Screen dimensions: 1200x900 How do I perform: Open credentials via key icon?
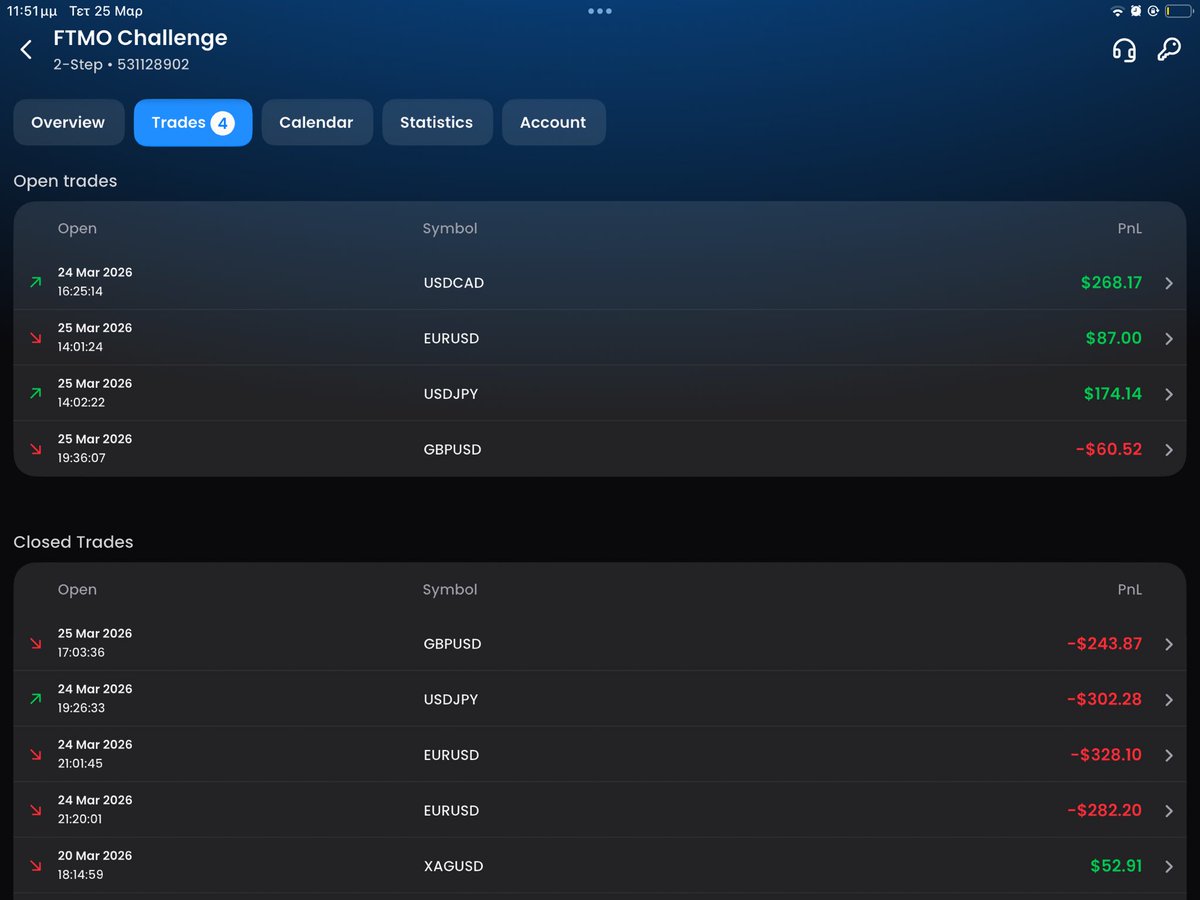1169,50
